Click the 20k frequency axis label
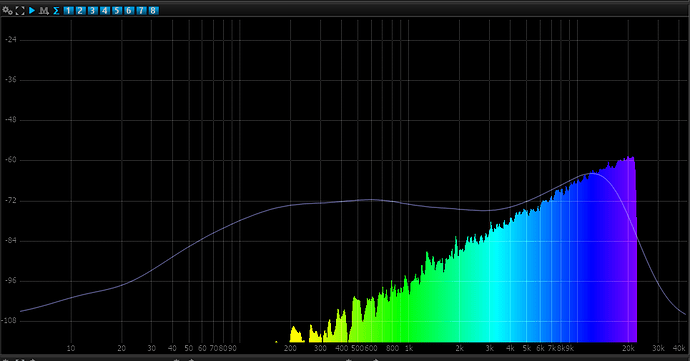The image size is (690, 361). pos(628,348)
